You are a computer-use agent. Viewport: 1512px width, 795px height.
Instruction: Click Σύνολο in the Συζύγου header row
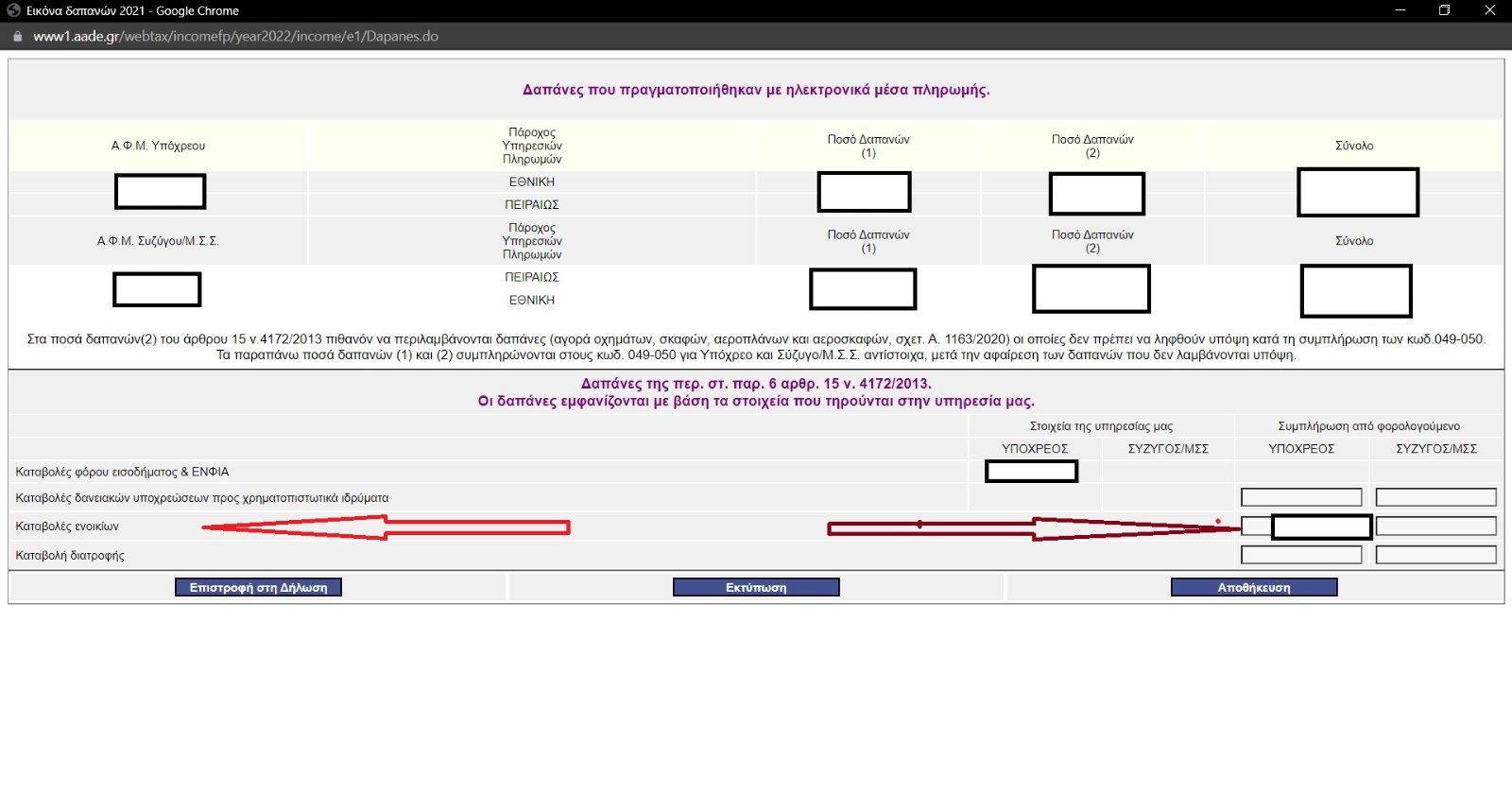(x=1354, y=241)
